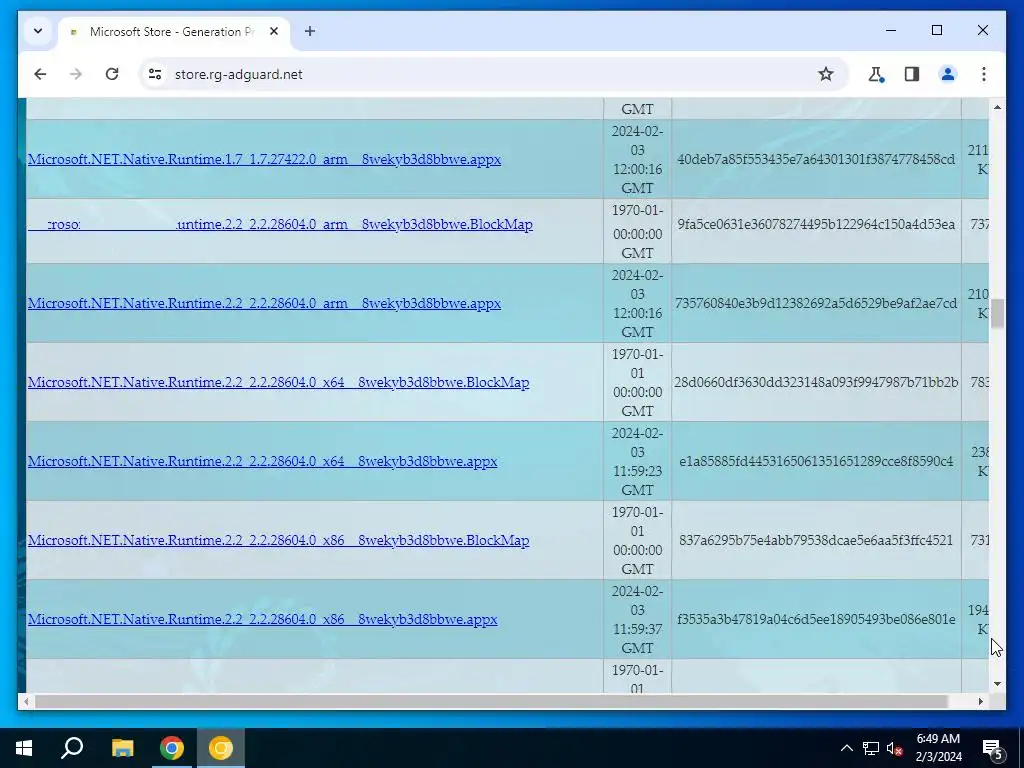The image size is (1024, 768).
Task: Open File Explorer from the taskbar
Action: 122,748
